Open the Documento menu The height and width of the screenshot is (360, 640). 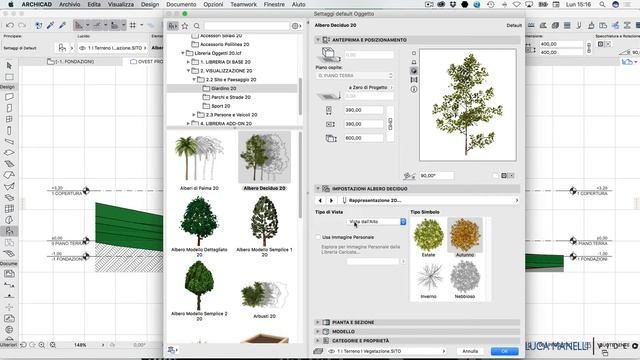click(181, 4)
